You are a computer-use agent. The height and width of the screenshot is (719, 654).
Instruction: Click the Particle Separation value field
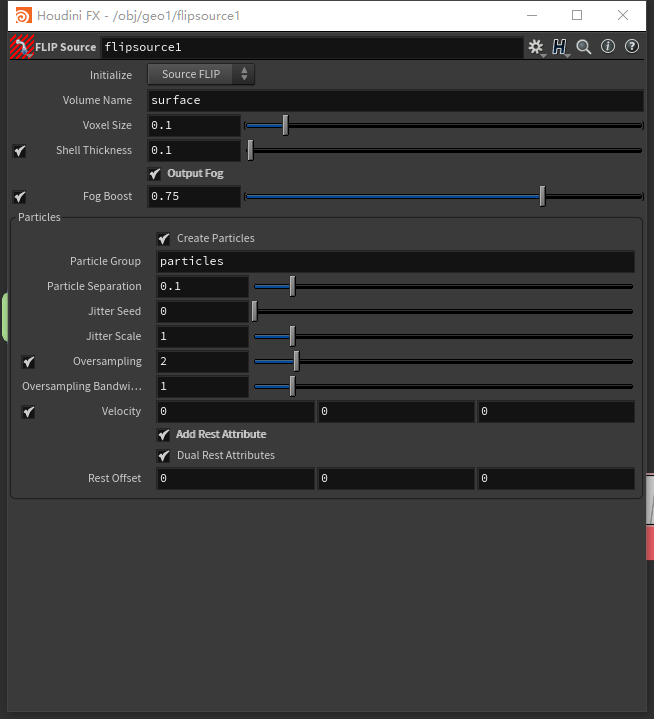pyautogui.click(x=203, y=286)
